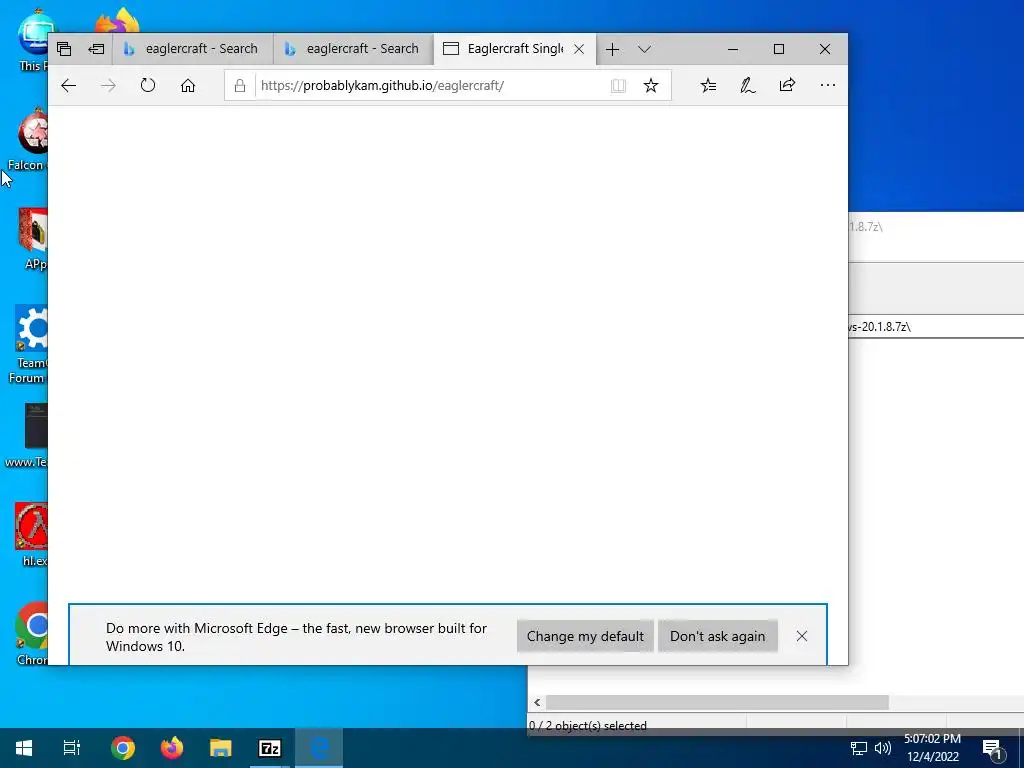Select the Chrome desktop shortcut icon
The height and width of the screenshot is (768, 1024).
point(31,633)
